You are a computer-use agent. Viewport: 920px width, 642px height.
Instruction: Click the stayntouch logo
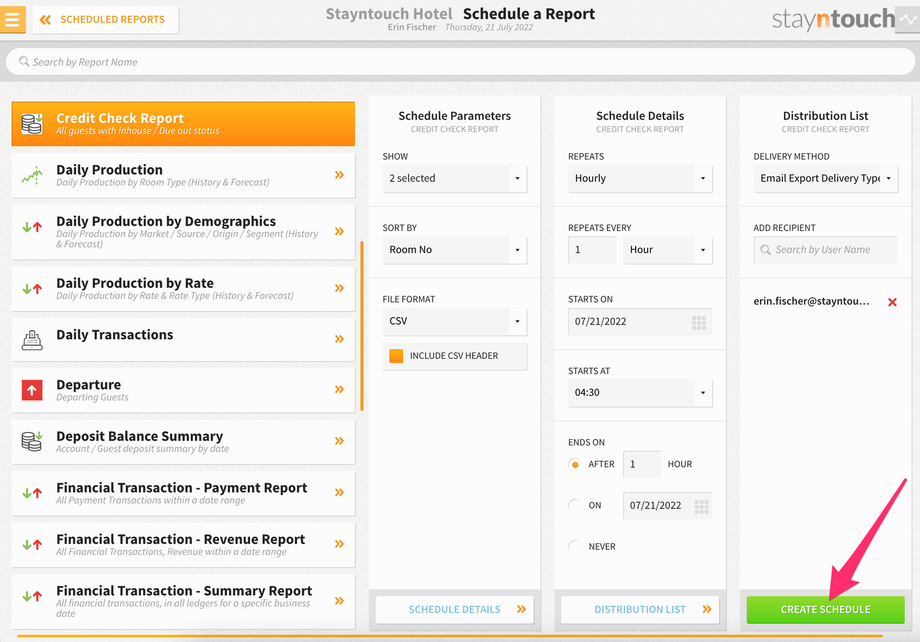coord(833,19)
